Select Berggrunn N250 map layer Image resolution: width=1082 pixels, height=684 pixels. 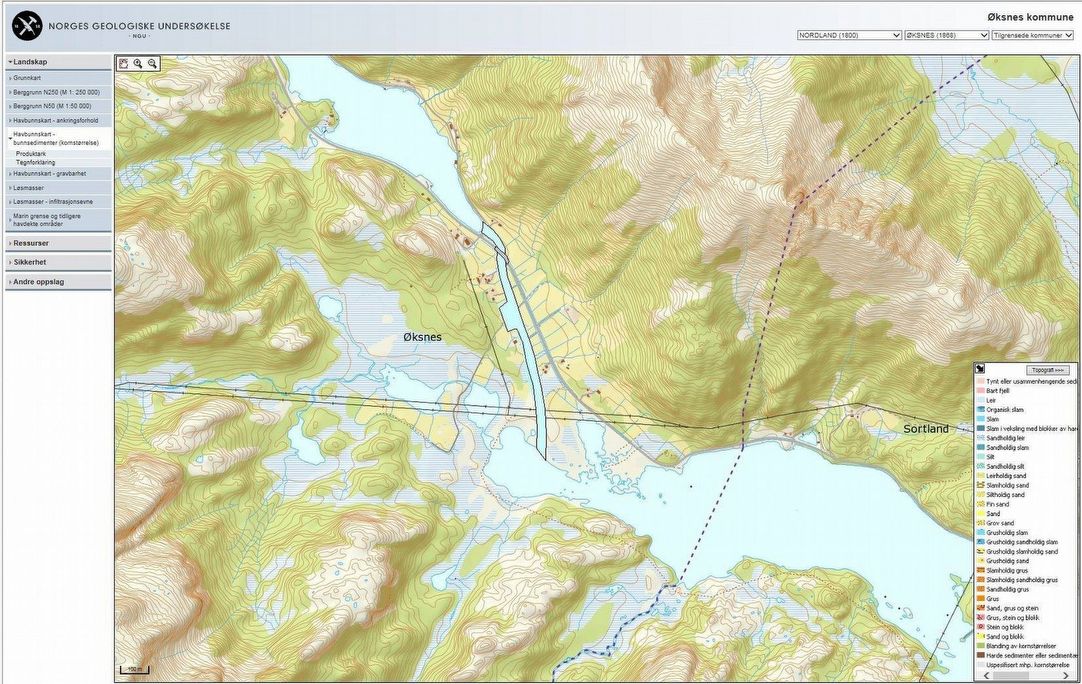[x=58, y=91]
